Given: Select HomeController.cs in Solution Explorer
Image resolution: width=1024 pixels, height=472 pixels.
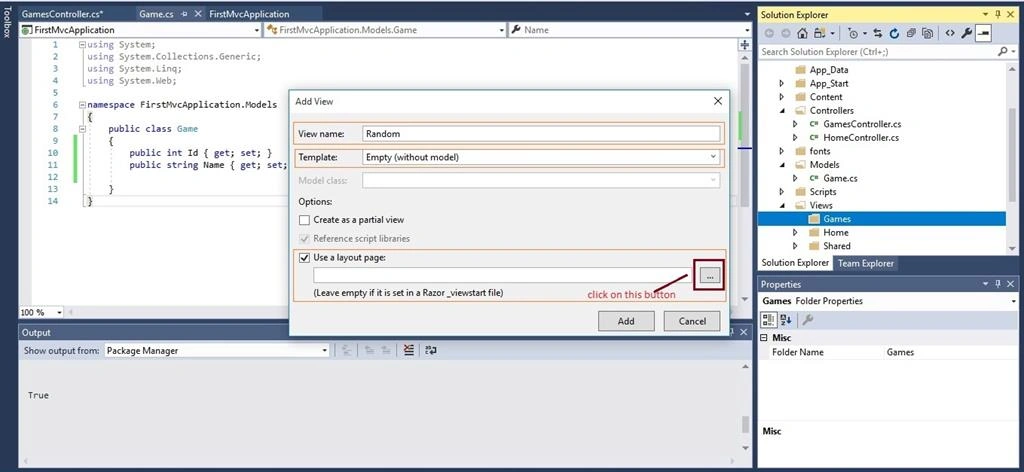Looking at the screenshot, I should pos(861,138).
